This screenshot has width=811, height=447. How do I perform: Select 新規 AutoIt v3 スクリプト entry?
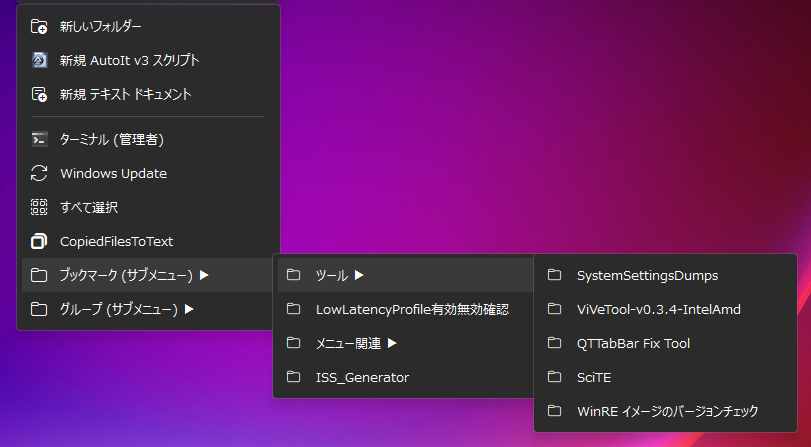point(148,61)
